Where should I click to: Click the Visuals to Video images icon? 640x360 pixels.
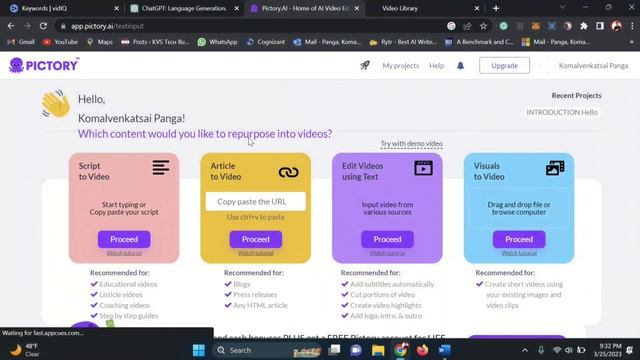pos(555,168)
